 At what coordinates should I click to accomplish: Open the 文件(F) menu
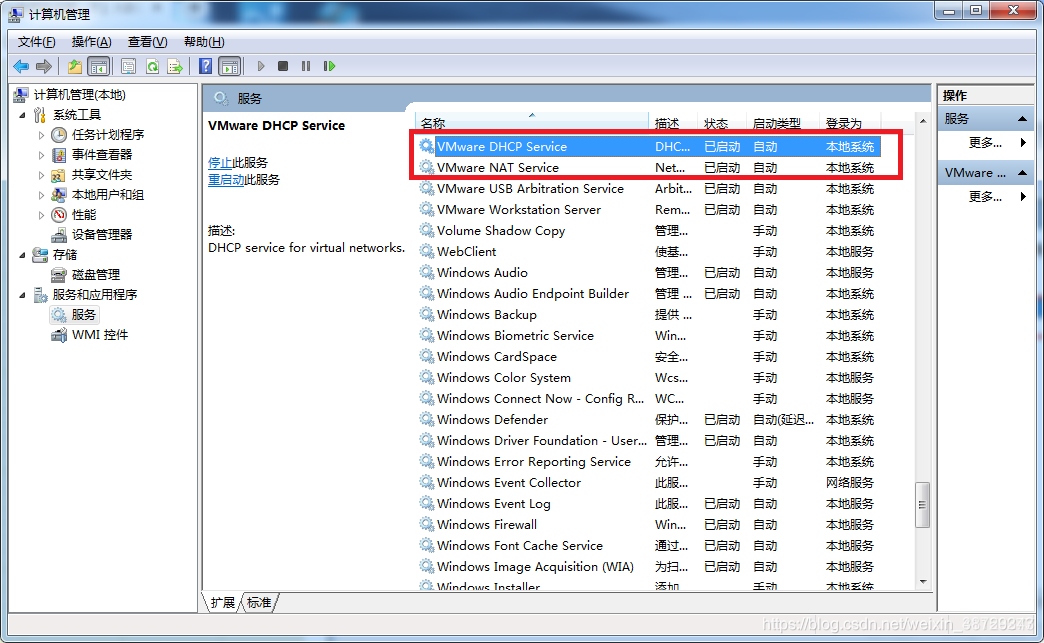pos(37,42)
